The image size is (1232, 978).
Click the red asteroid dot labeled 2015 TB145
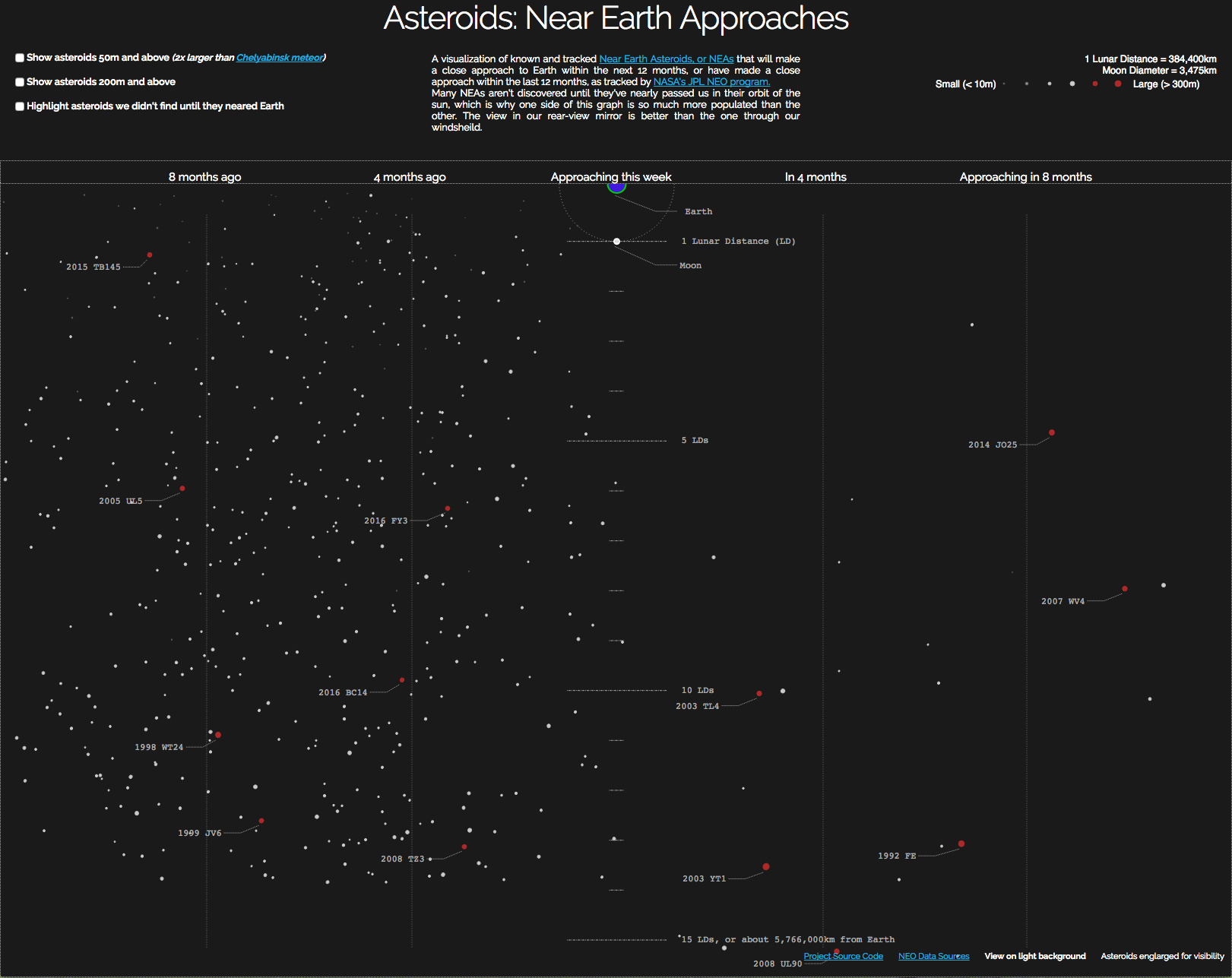pyautogui.click(x=149, y=255)
